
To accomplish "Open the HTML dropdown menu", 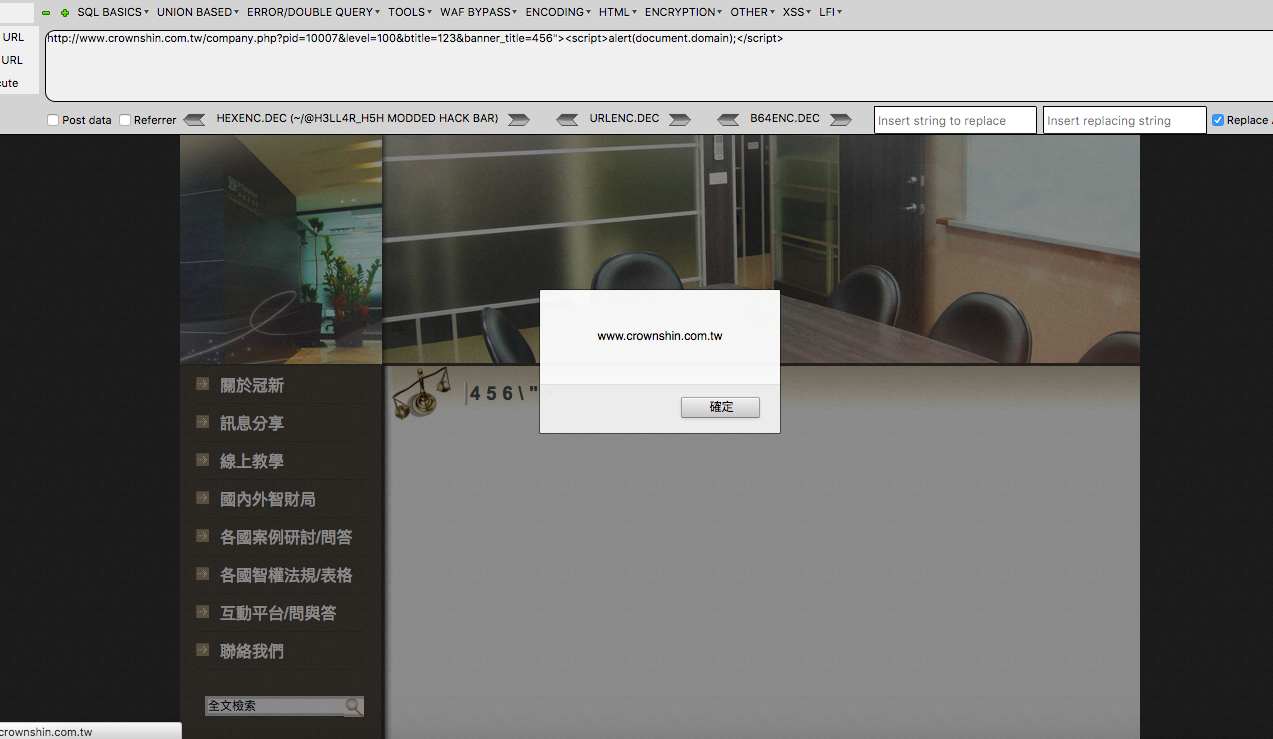I will coord(618,12).
